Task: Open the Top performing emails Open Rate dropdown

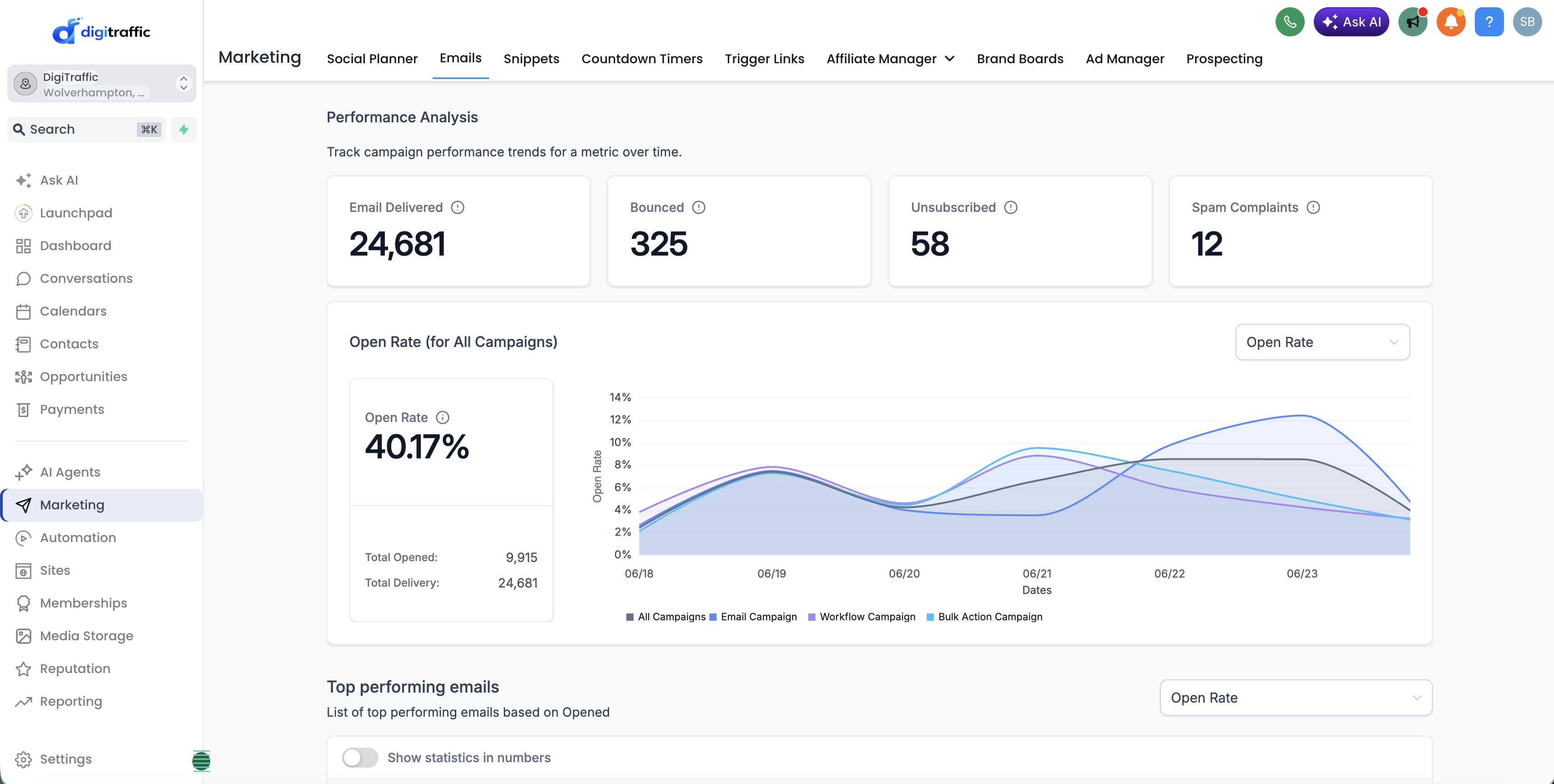Action: [x=1296, y=698]
